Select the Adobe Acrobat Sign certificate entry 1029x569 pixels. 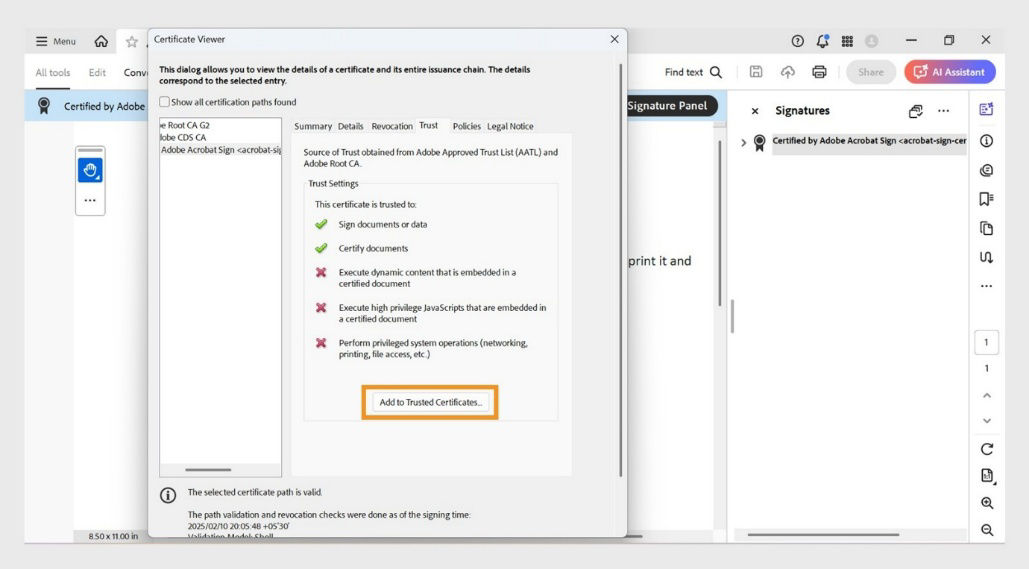tap(220, 150)
